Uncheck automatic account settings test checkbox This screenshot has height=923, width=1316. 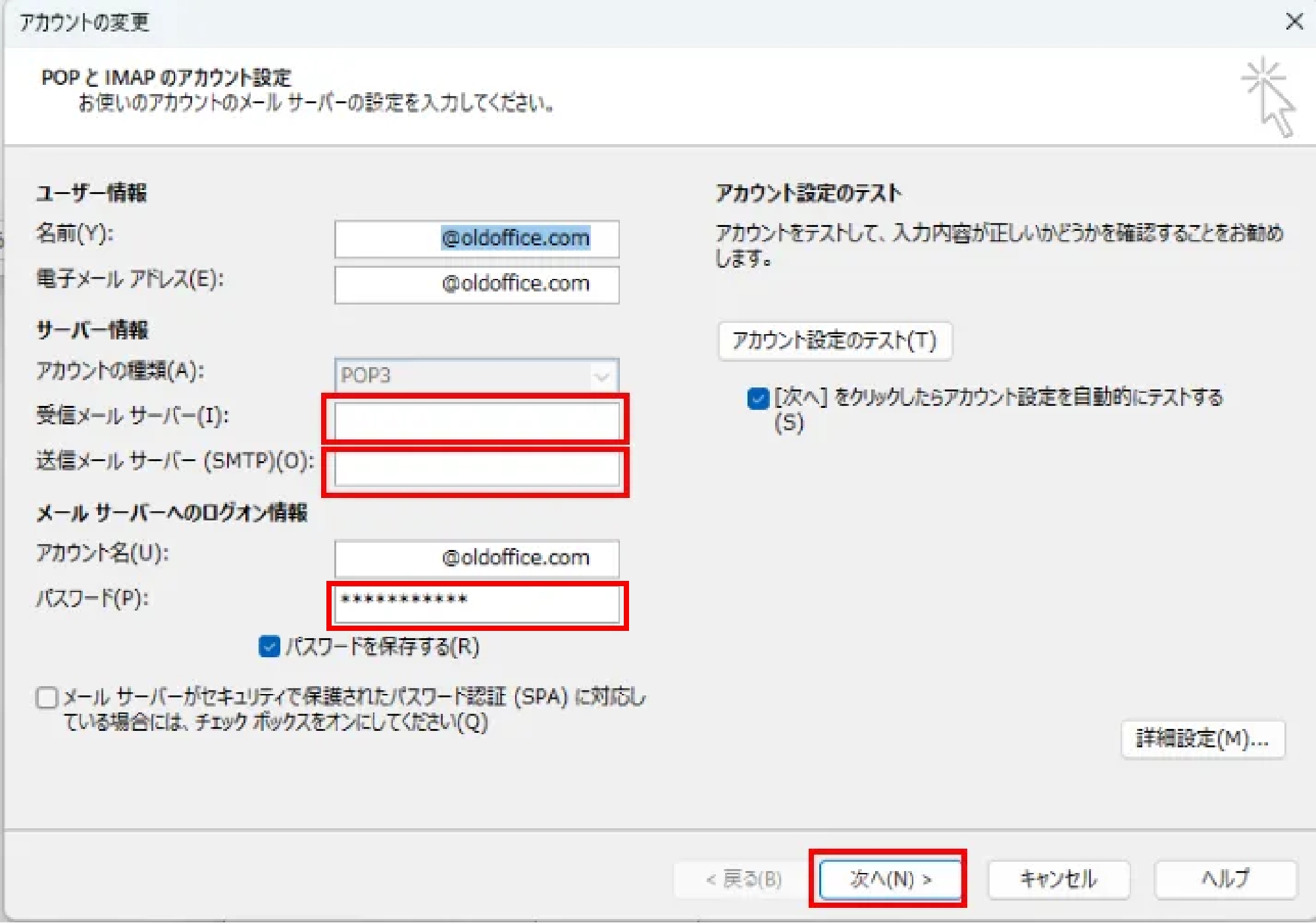click(758, 399)
